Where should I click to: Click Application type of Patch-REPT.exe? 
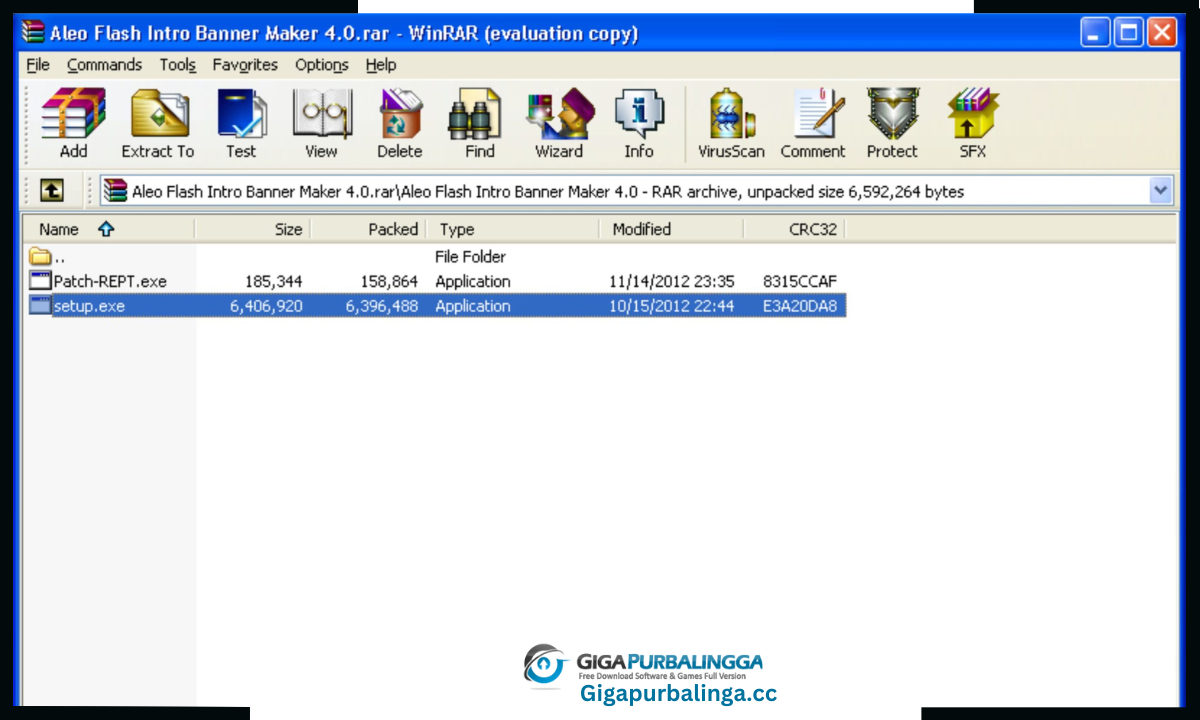click(473, 282)
